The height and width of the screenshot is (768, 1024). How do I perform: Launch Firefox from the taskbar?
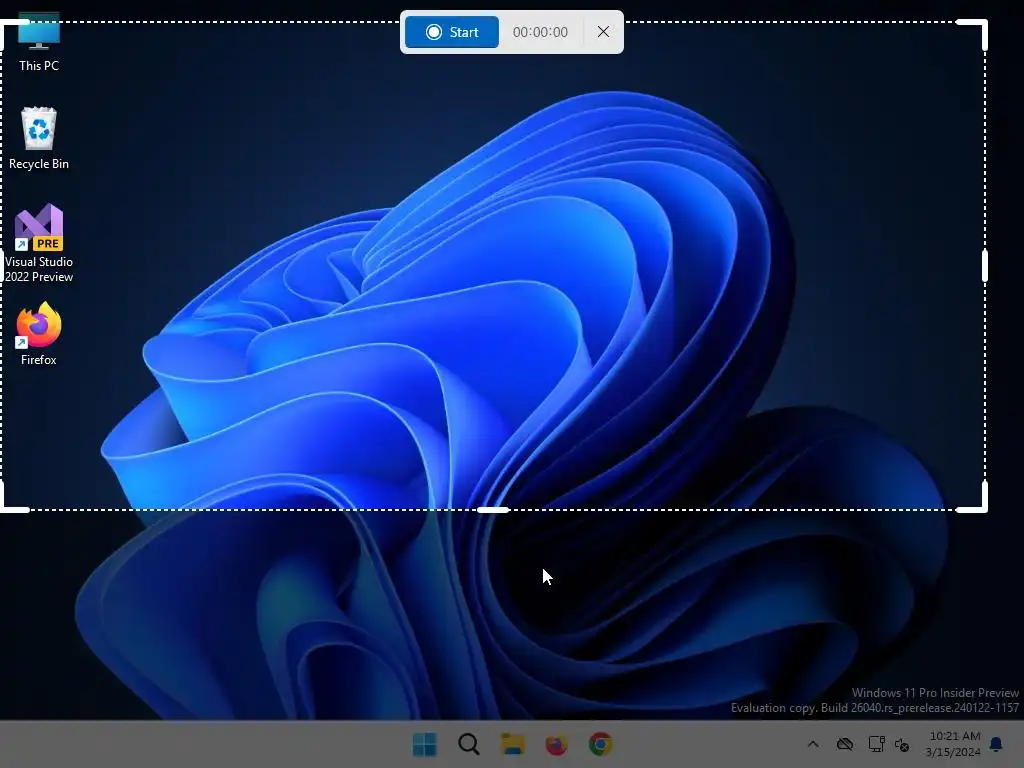(x=556, y=744)
